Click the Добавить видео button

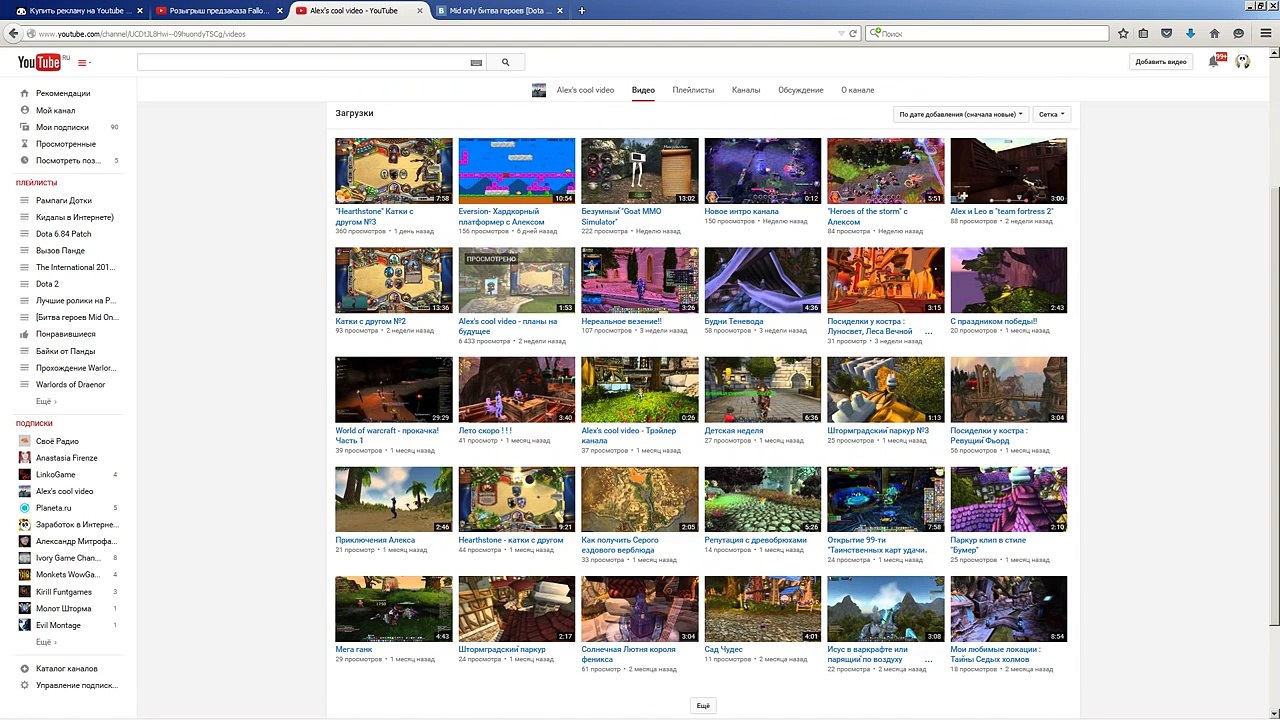click(1161, 62)
